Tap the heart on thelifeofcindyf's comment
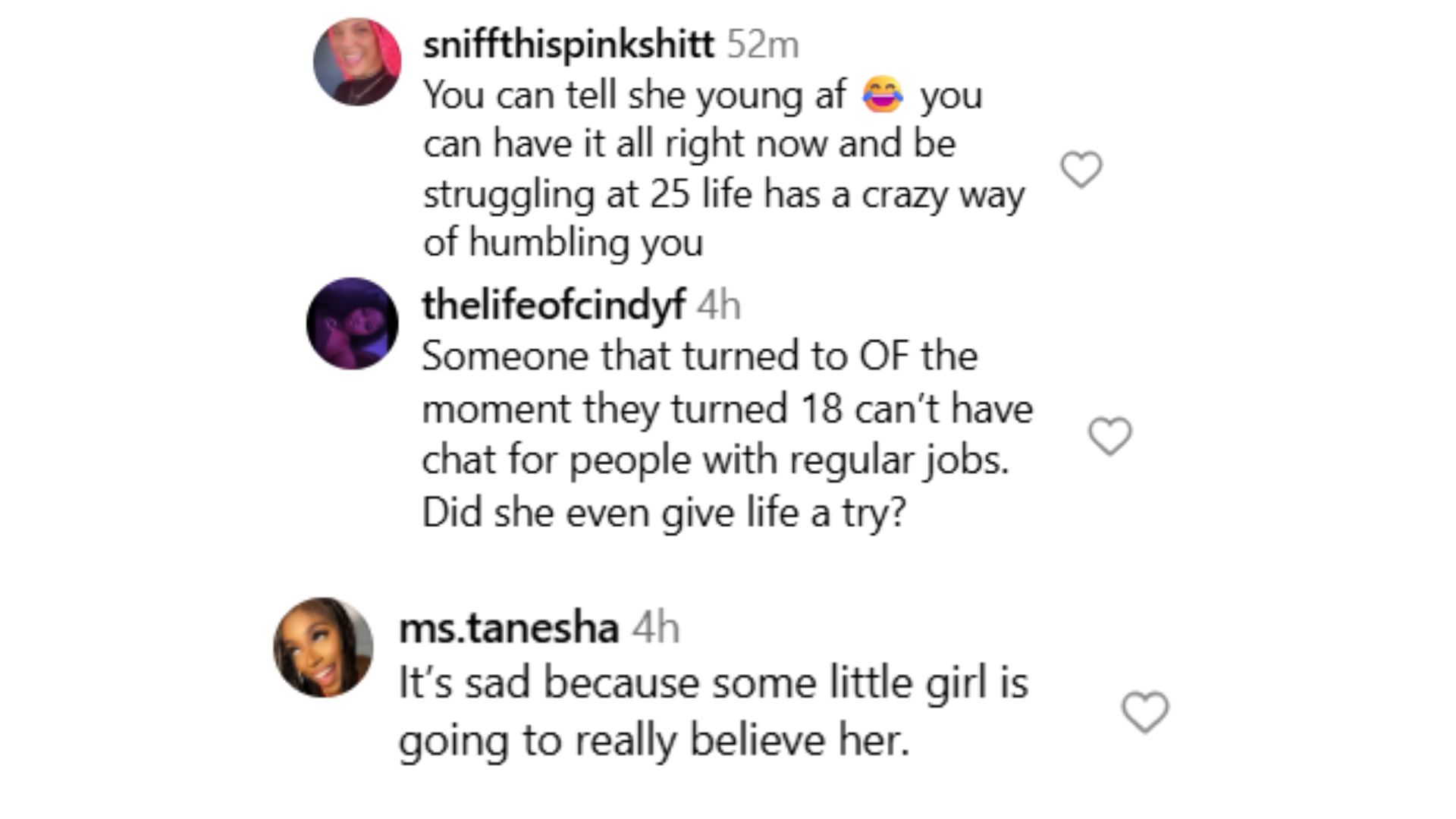The image size is (1456, 819). [1109, 436]
